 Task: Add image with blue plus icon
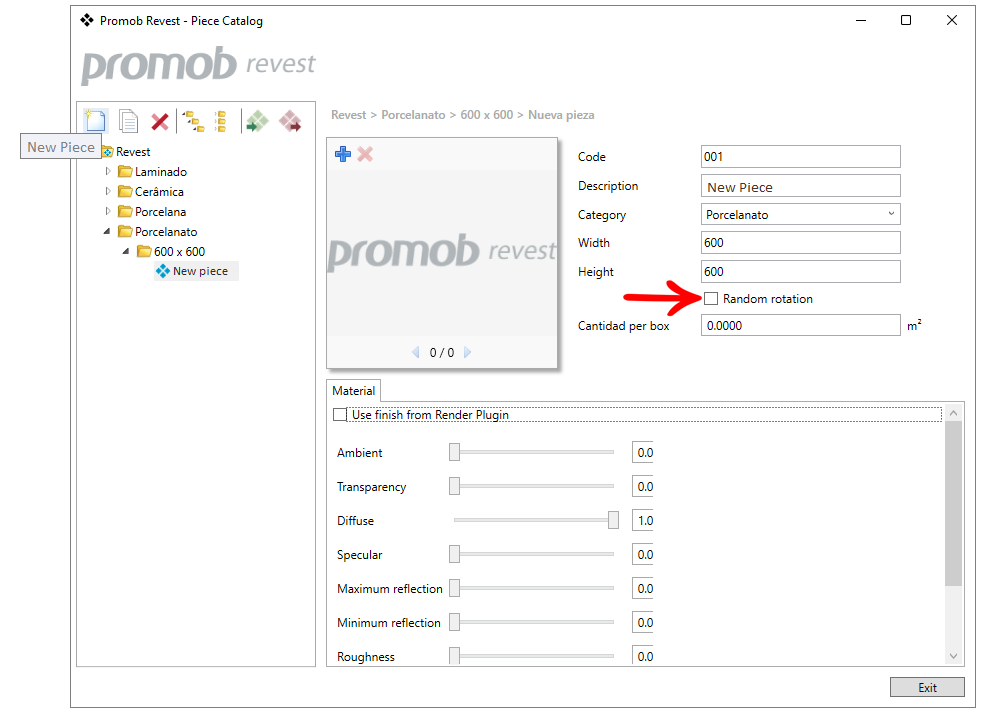343,154
